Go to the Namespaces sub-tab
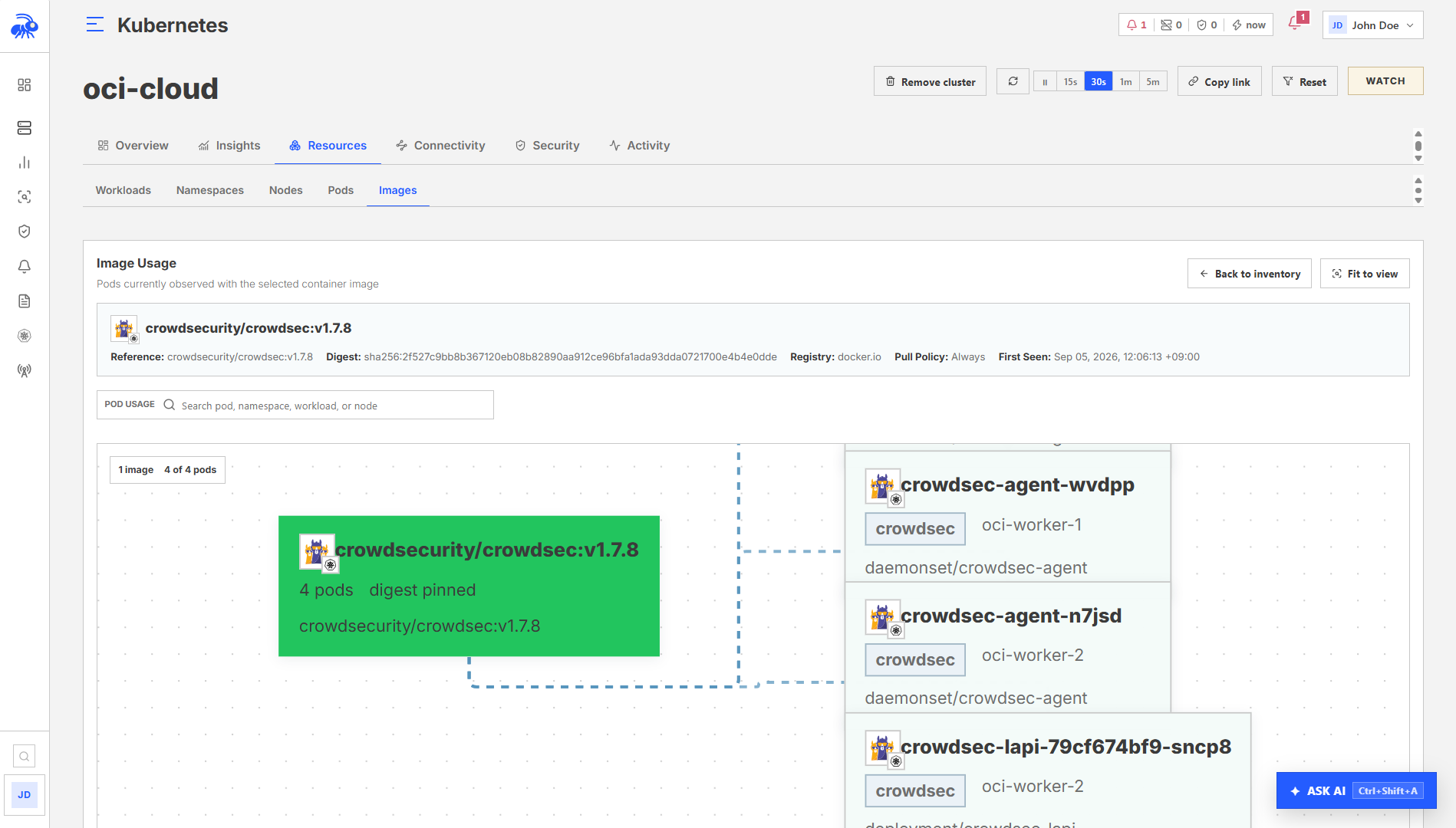Viewport: 1456px width, 828px height. pos(210,190)
